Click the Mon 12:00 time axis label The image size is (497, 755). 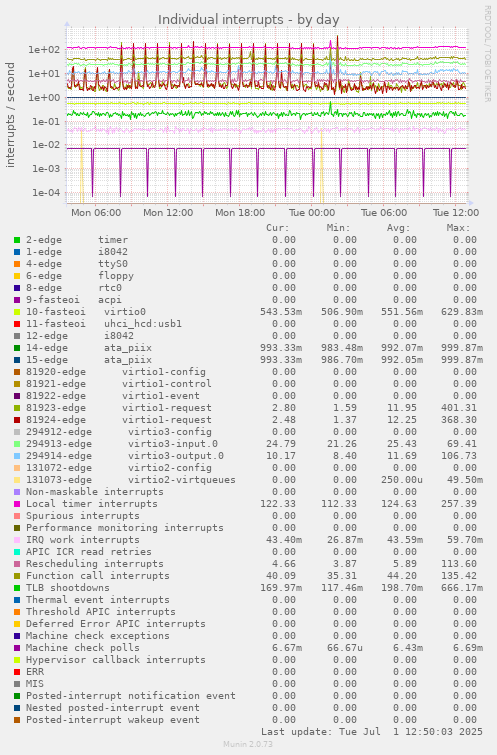coord(168,213)
